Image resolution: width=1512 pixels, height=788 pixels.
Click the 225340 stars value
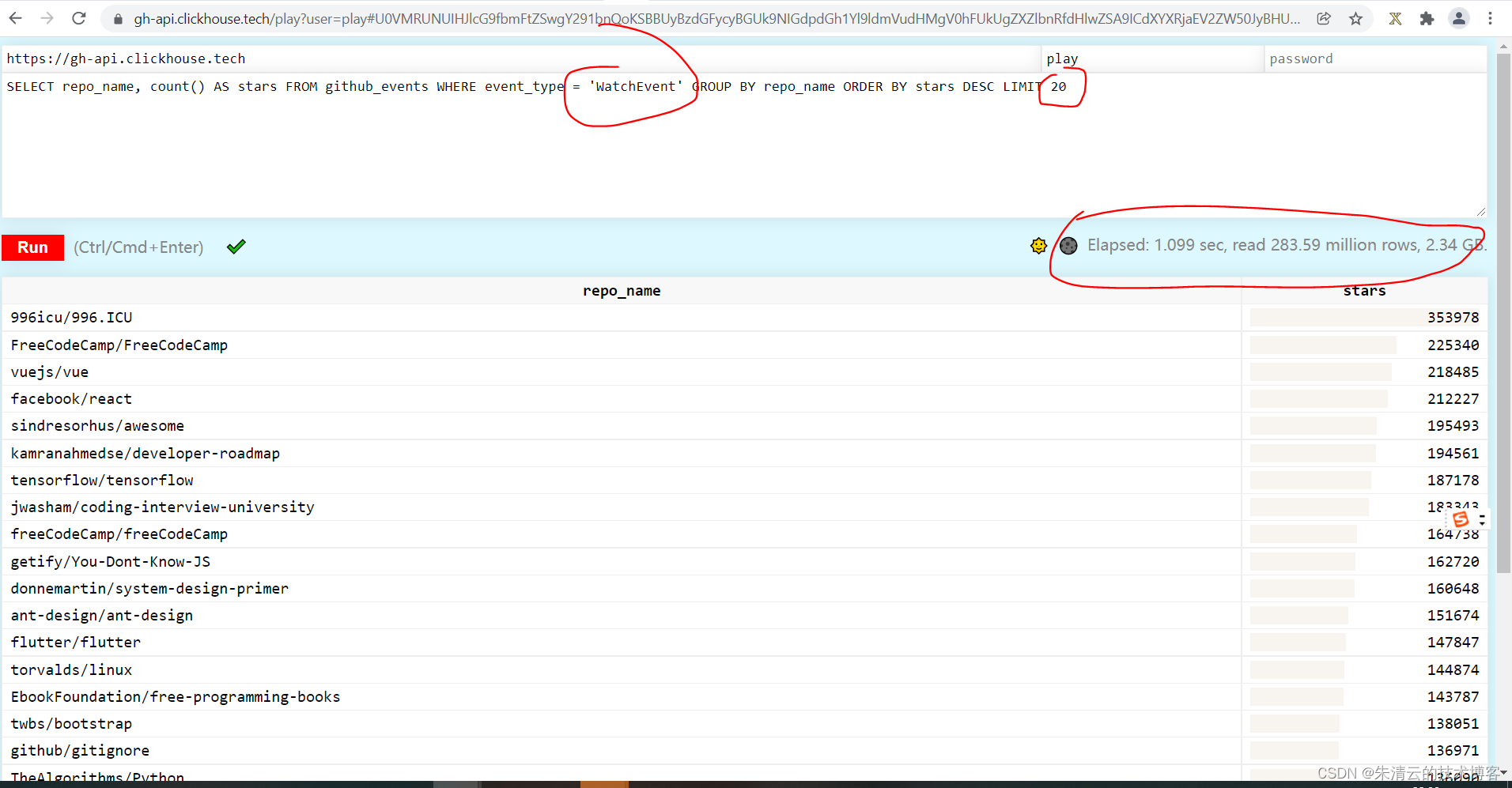[1453, 345]
